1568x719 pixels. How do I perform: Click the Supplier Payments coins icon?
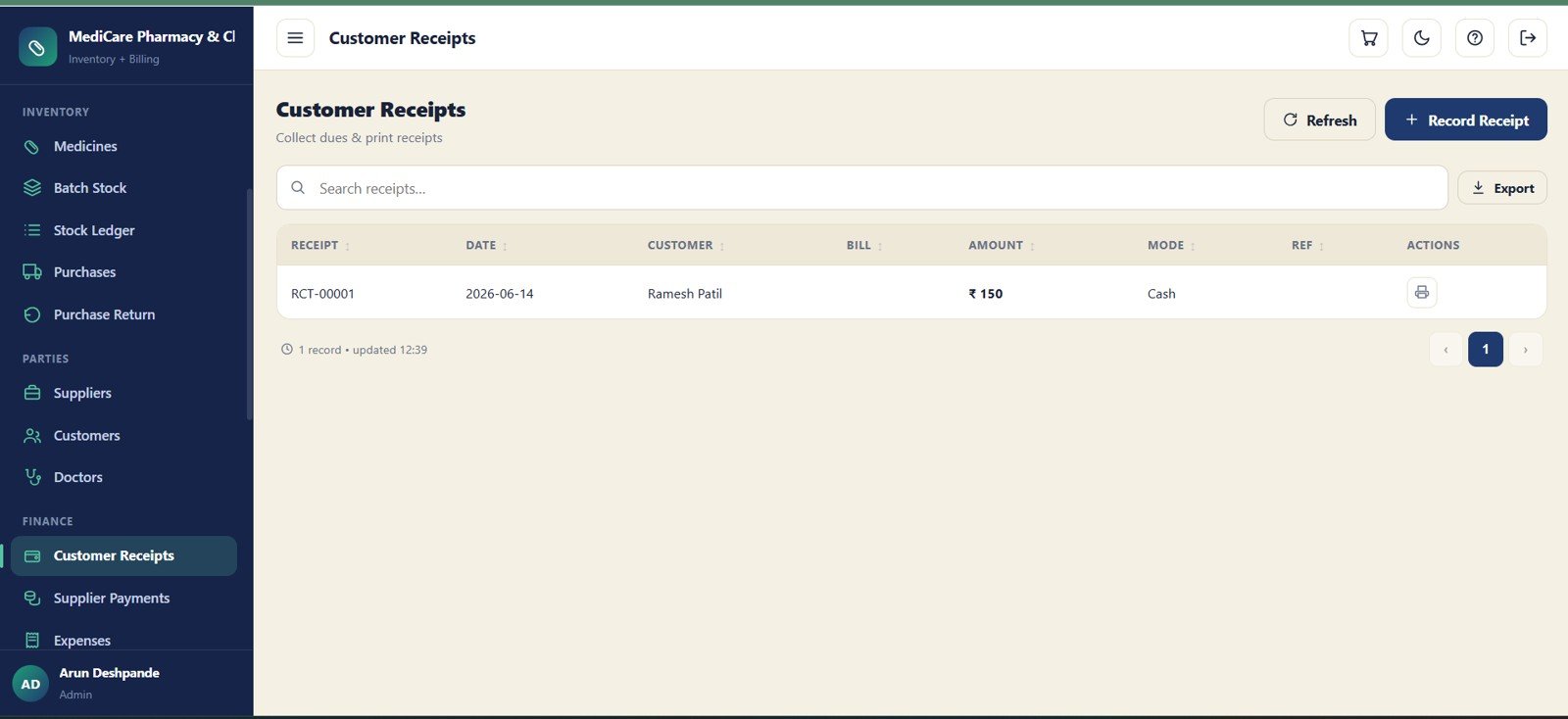click(32, 598)
